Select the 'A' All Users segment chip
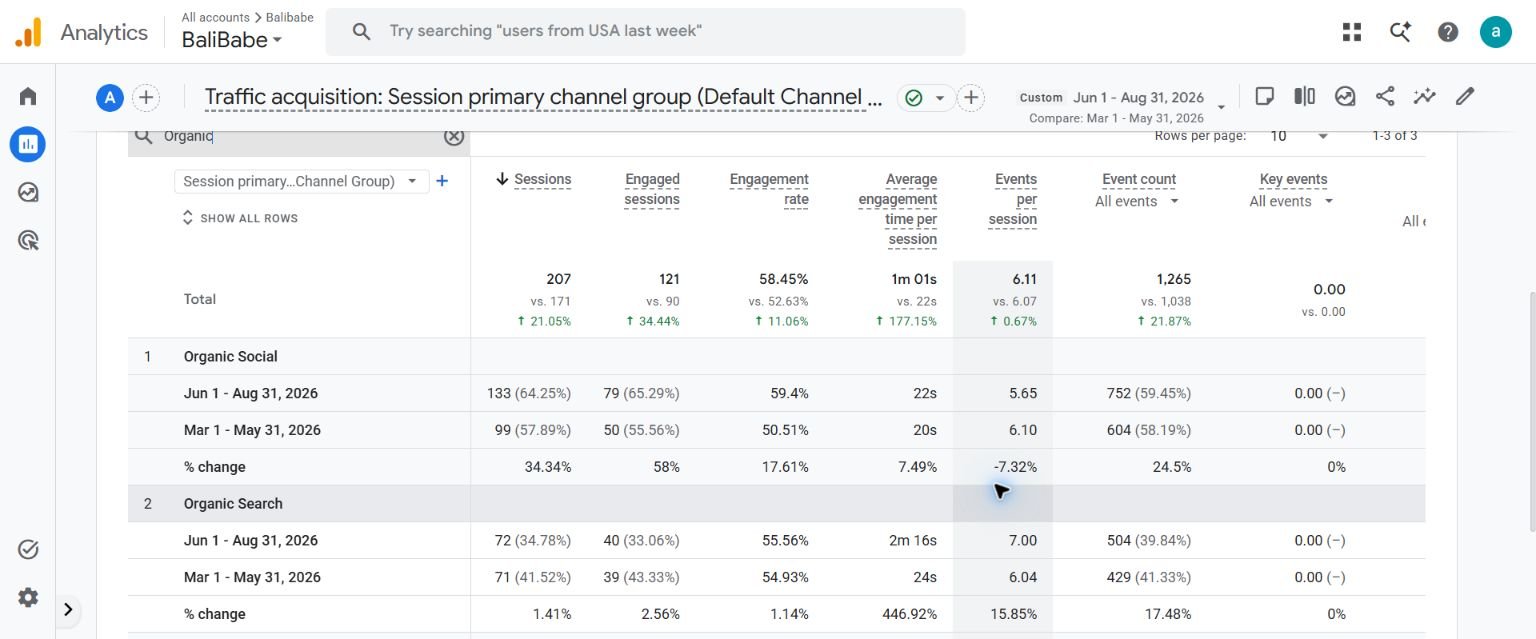 (109, 97)
